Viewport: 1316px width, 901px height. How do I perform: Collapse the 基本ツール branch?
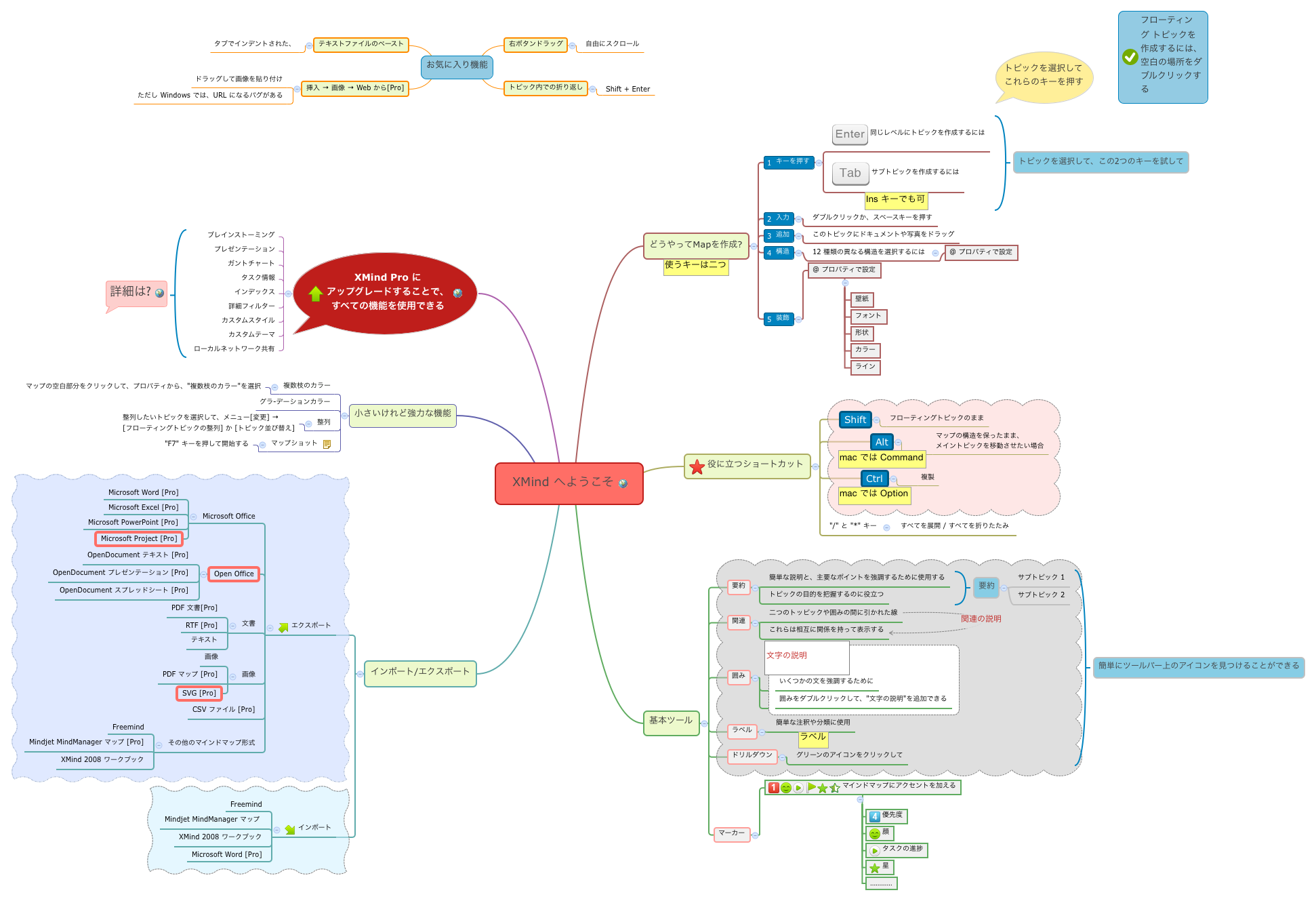click(704, 723)
